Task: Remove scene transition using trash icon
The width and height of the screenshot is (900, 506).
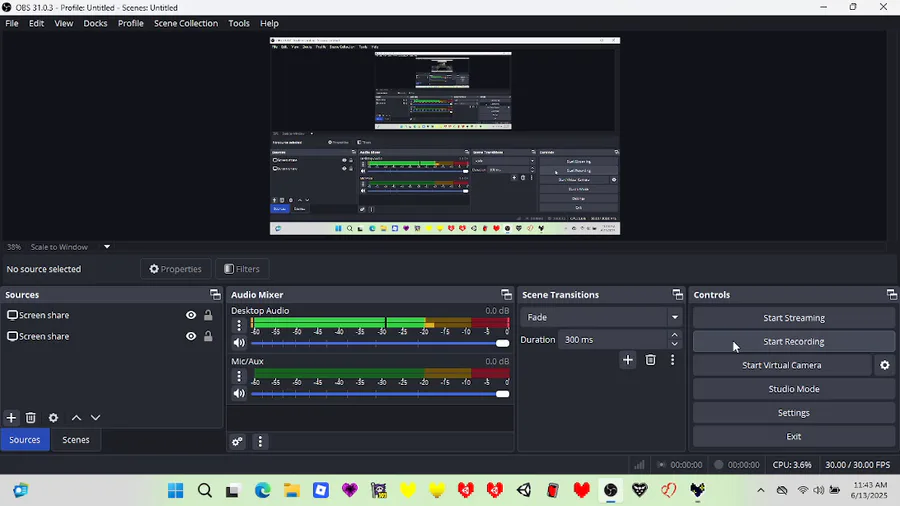Action: click(650, 360)
